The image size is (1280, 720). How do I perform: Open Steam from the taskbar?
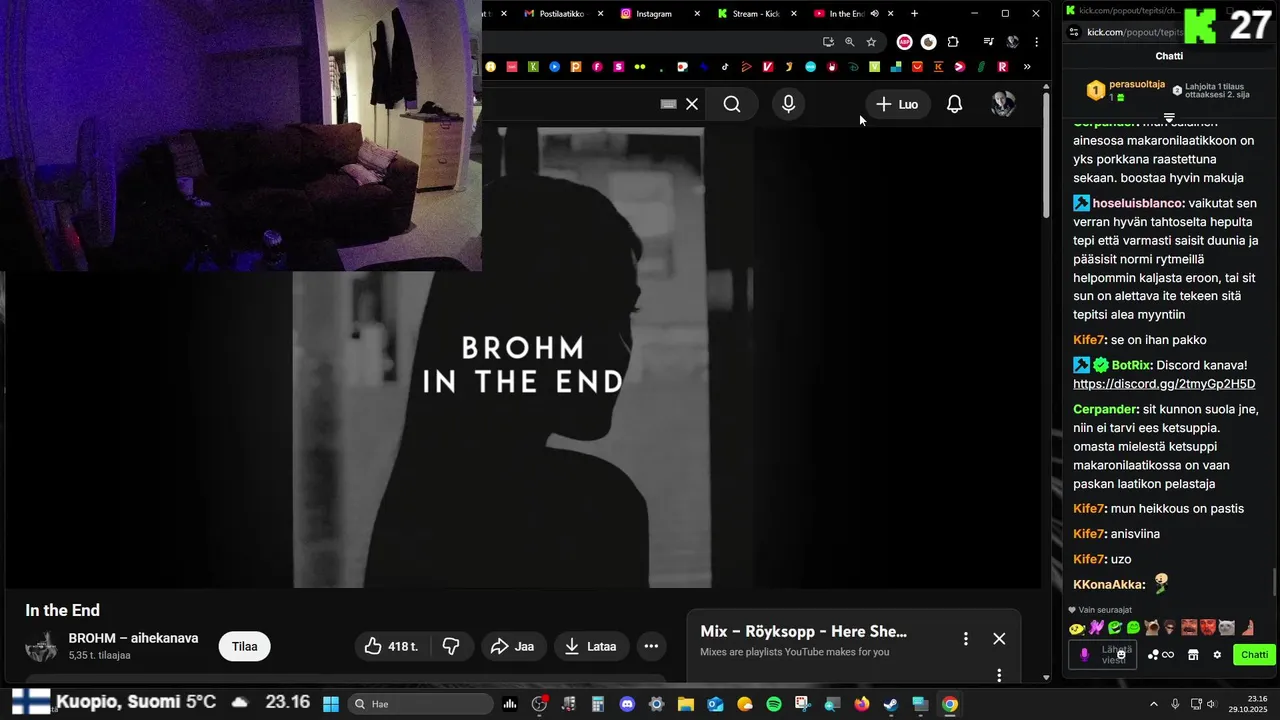coord(891,704)
